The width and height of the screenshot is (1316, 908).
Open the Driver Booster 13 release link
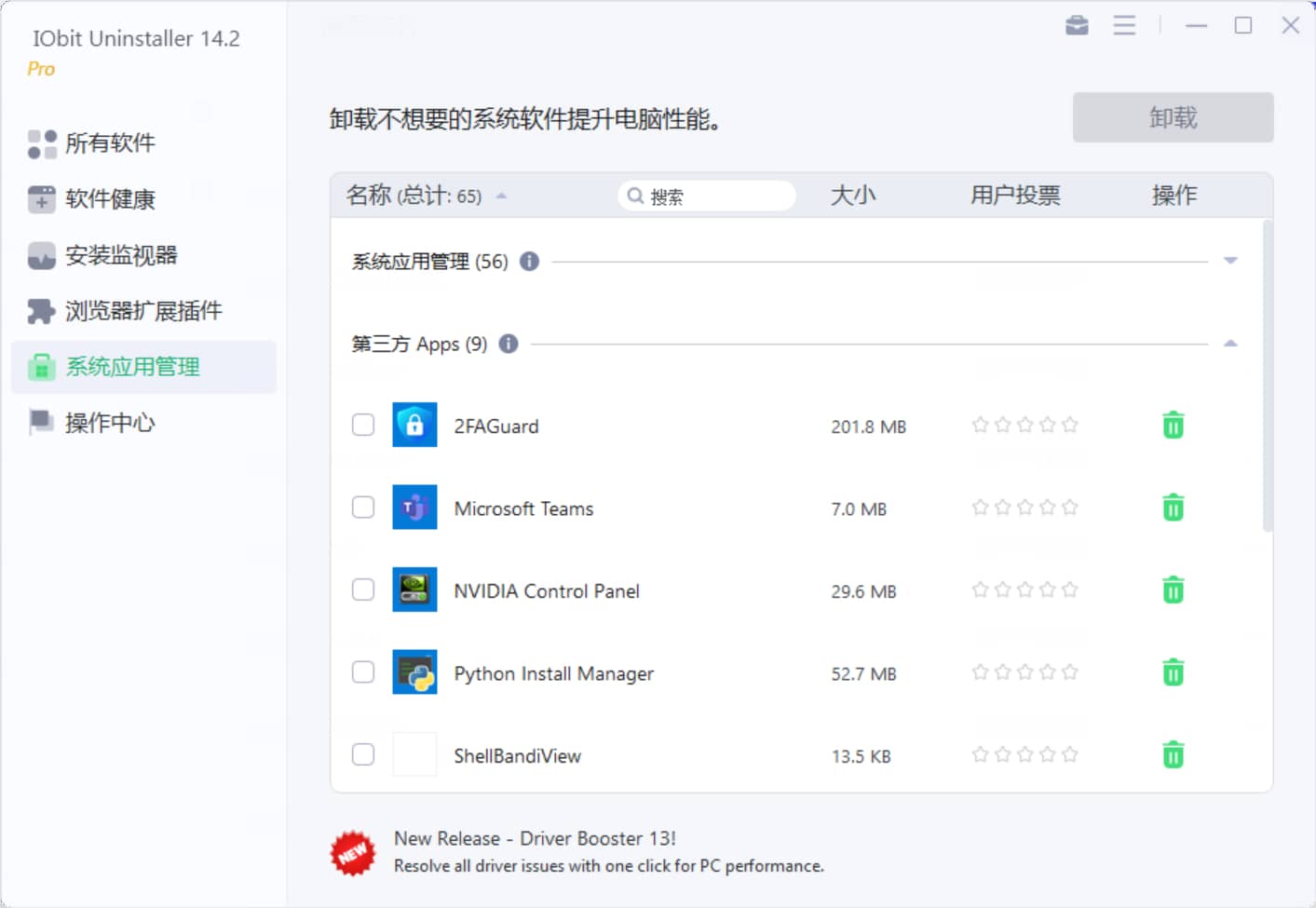(535, 838)
